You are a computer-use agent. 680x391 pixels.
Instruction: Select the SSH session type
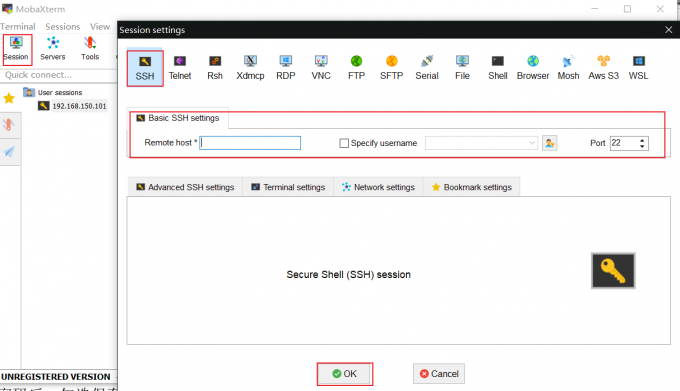point(145,68)
